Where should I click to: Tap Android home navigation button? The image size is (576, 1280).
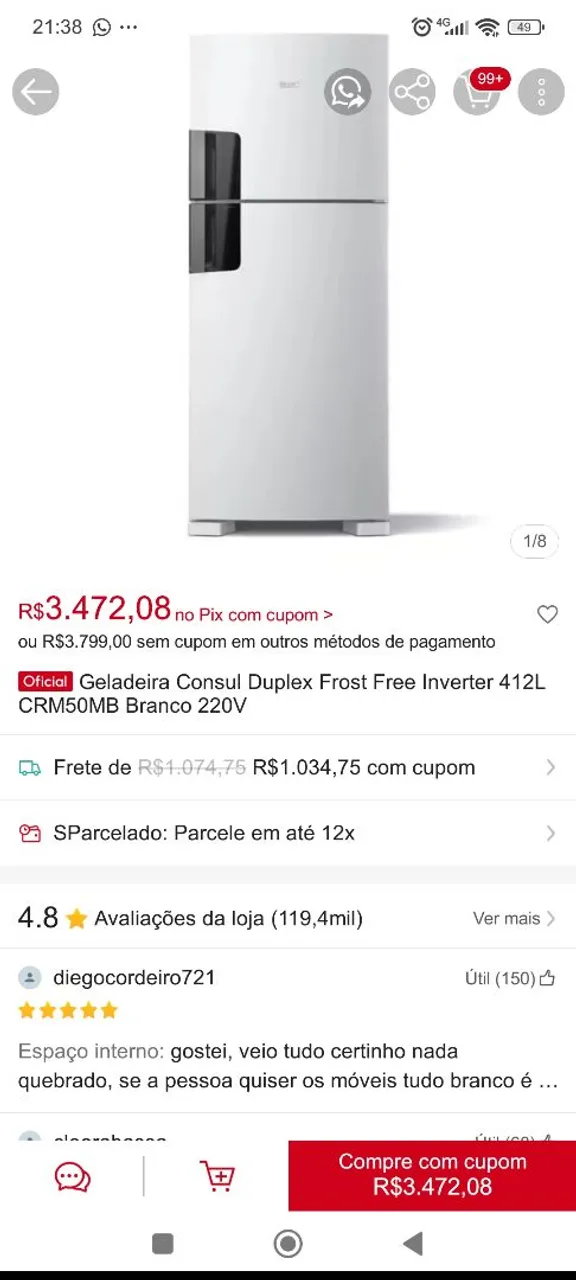(x=288, y=1243)
